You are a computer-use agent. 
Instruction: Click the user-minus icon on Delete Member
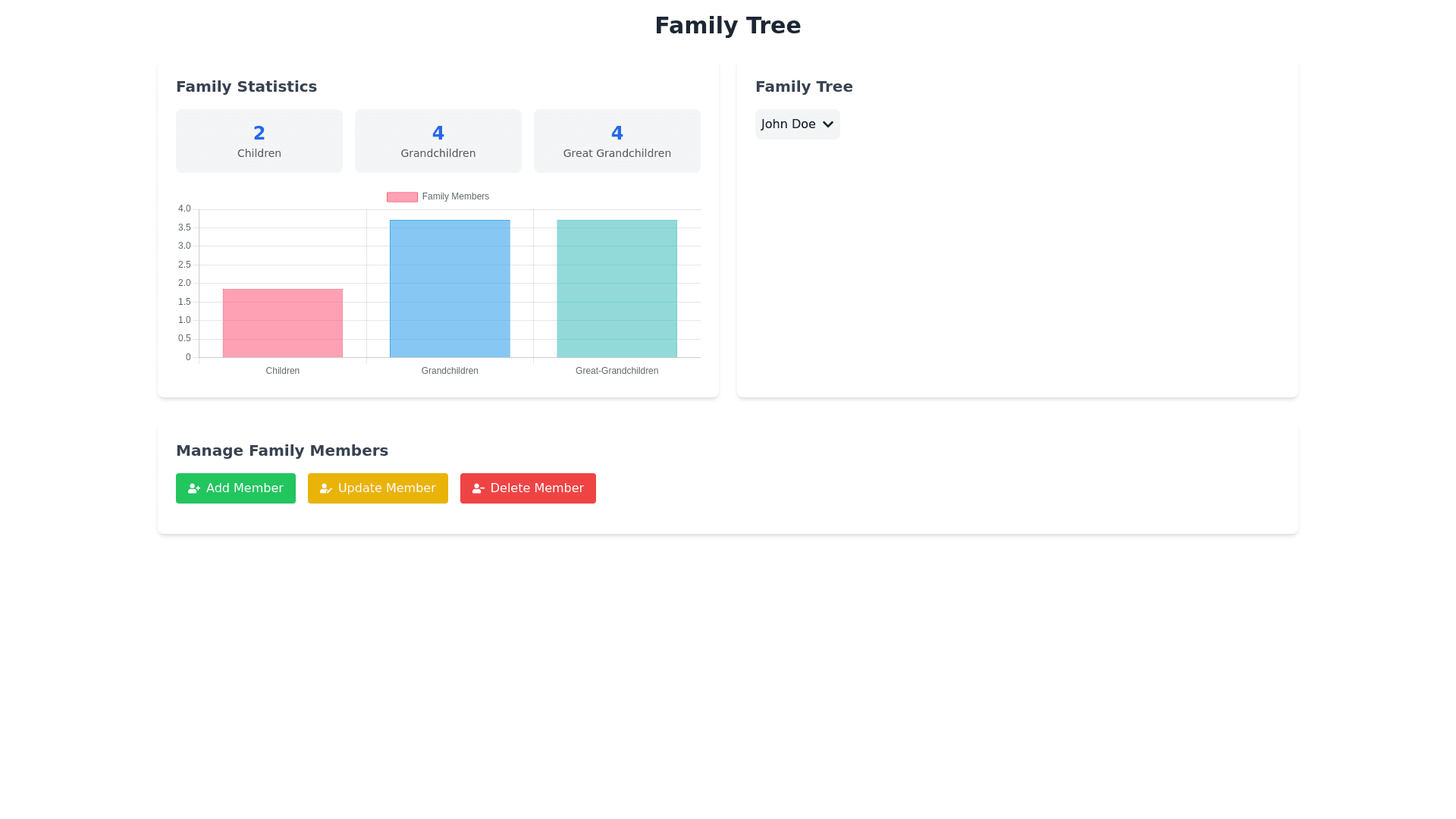pos(478,489)
